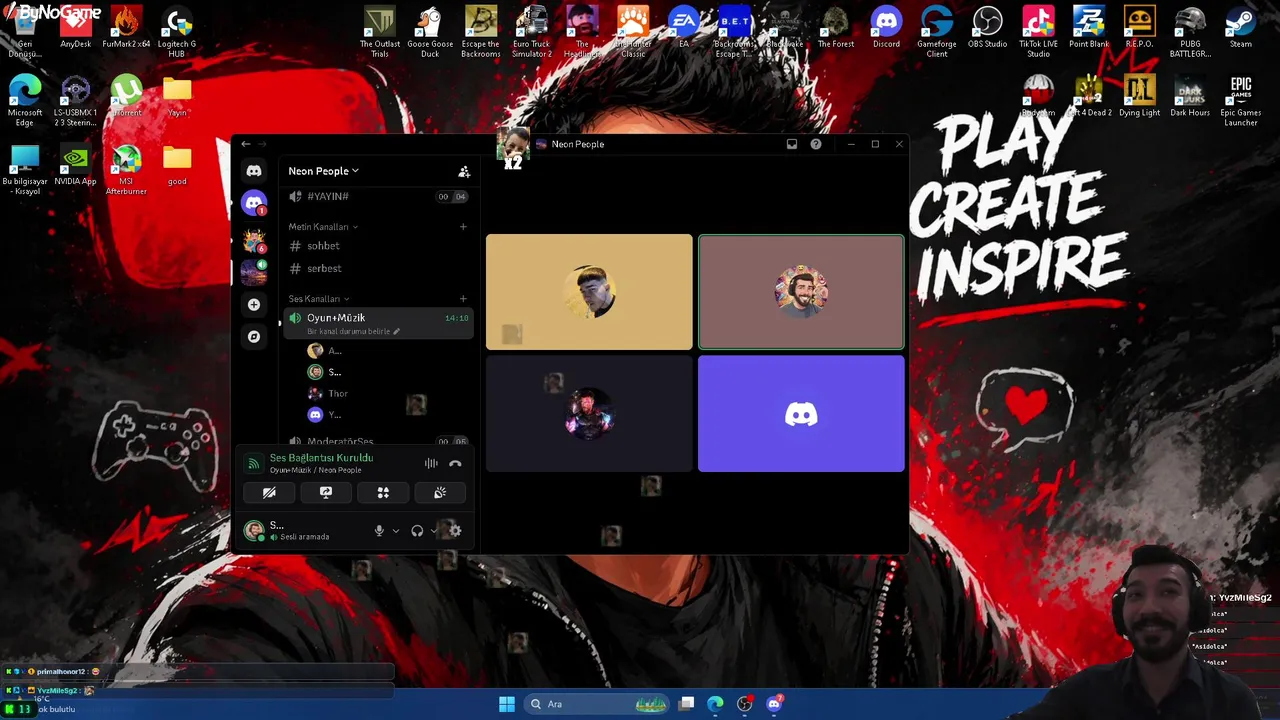1280x720 pixels.
Task: Open Discord help question mark icon
Action: [816, 144]
